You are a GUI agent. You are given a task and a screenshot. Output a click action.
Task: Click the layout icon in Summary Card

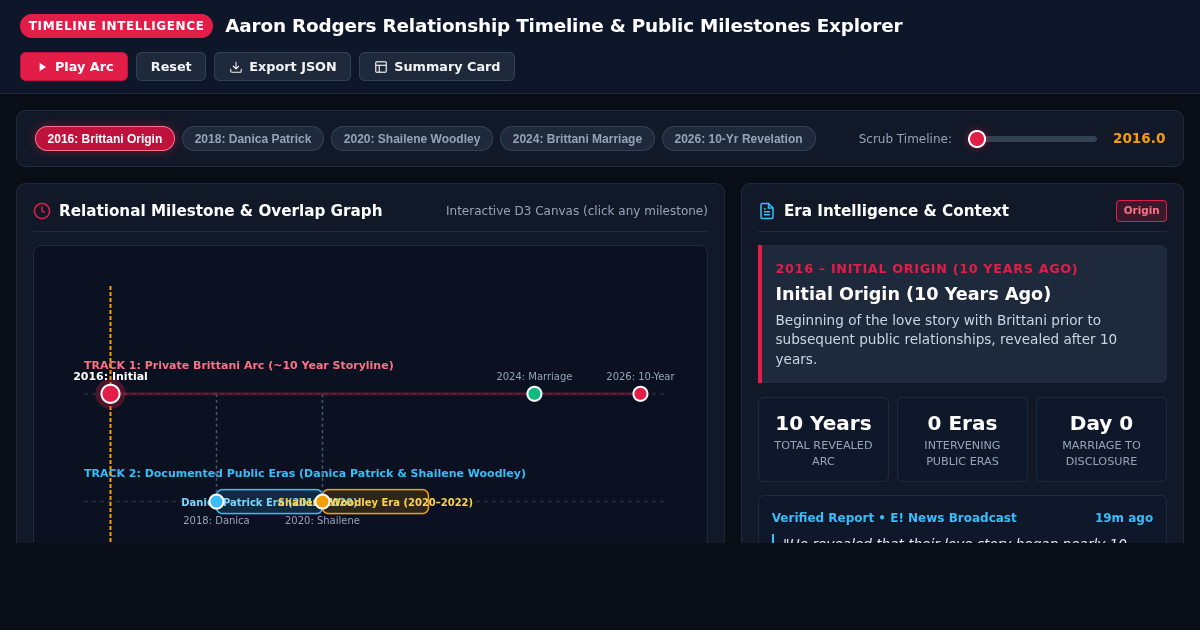[x=381, y=67]
